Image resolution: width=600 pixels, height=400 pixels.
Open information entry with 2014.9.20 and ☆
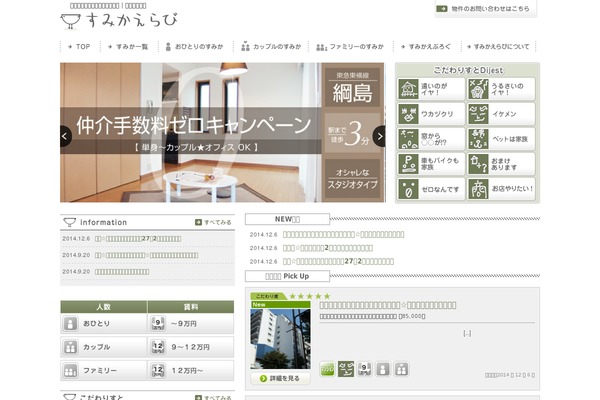click(x=147, y=255)
